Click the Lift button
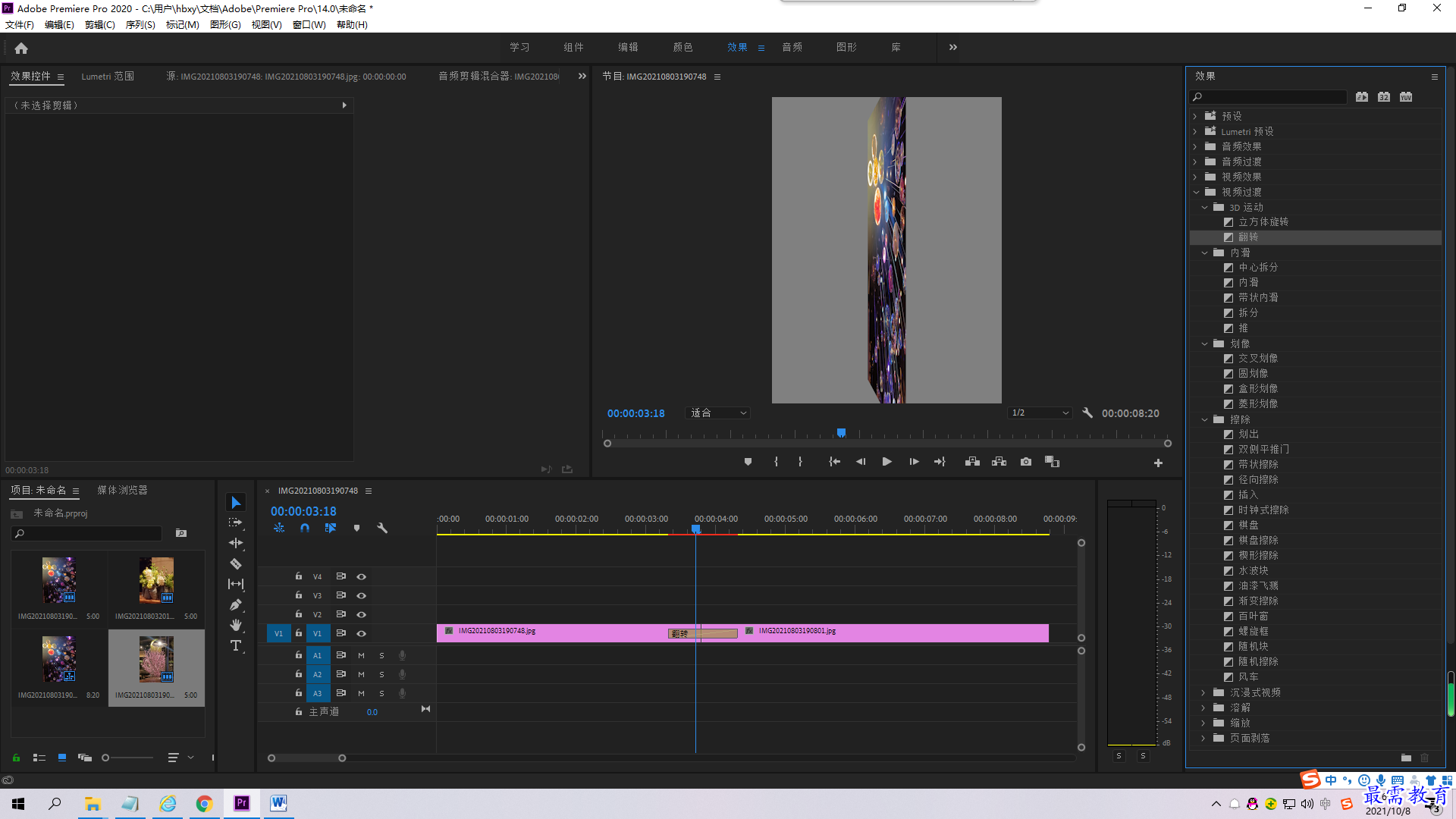 tap(972, 462)
